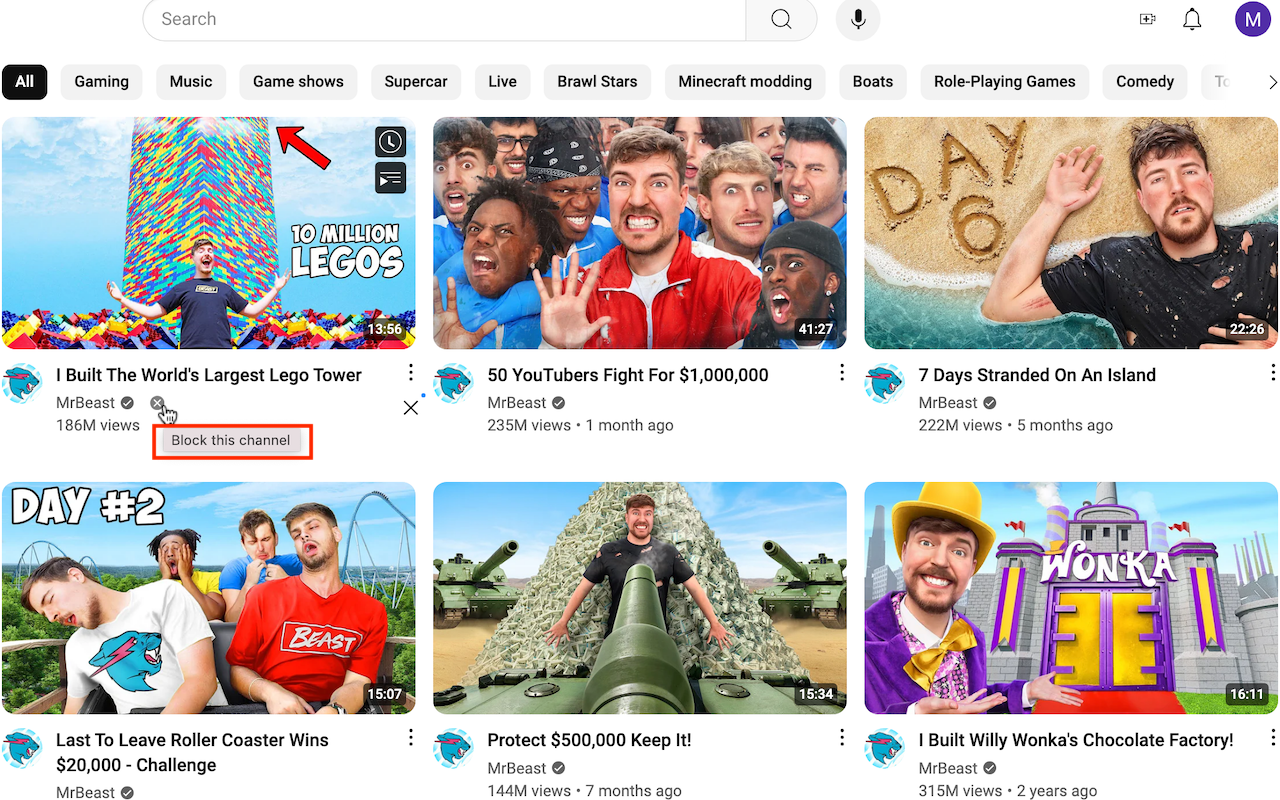The image size is (1280, 800).
Task: Dismiss the Lego Tower recommendation with the X
Action: click(x=410, y=407)
